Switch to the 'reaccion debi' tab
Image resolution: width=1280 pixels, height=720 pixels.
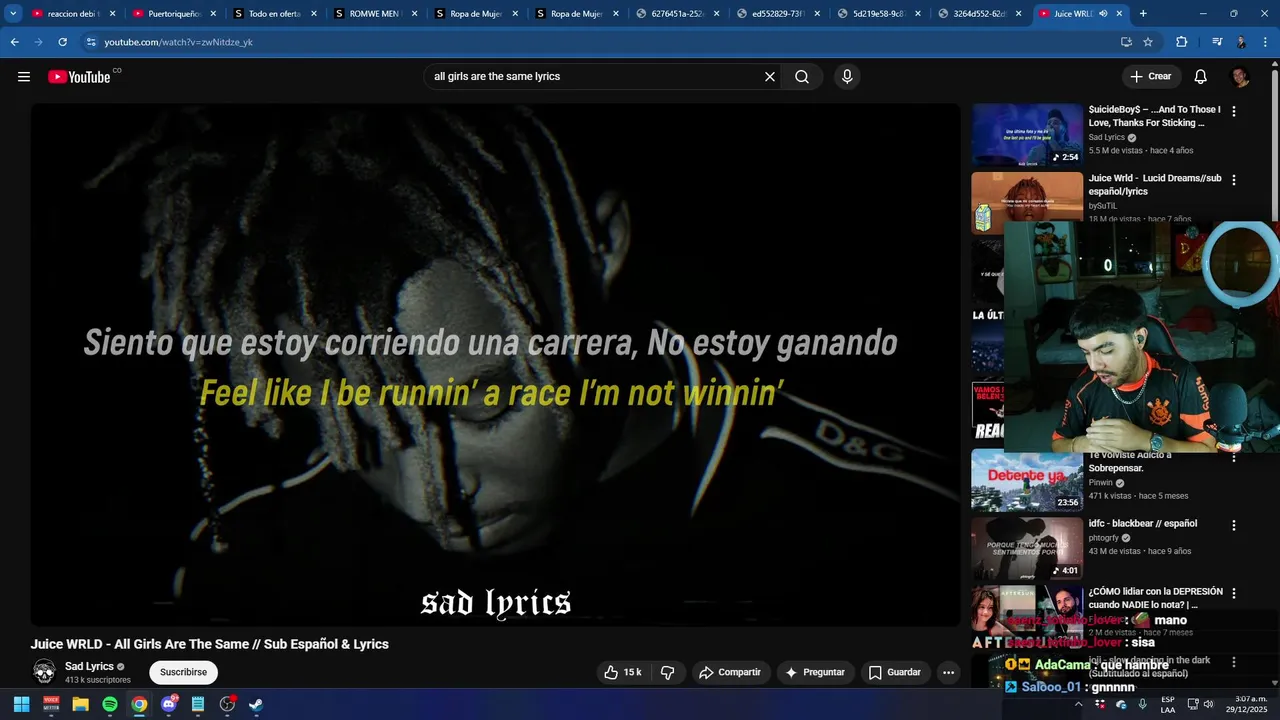(x=73, y=14)
